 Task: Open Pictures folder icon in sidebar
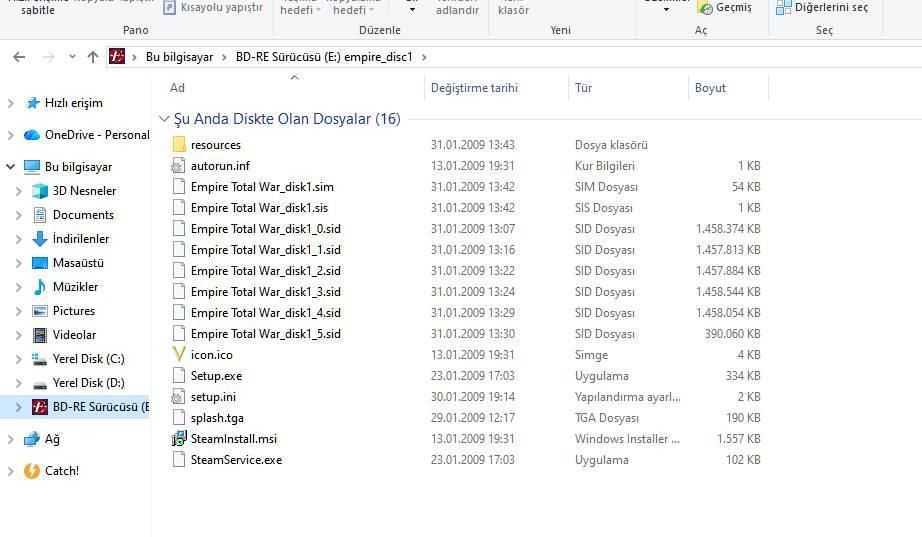point(39,311)
